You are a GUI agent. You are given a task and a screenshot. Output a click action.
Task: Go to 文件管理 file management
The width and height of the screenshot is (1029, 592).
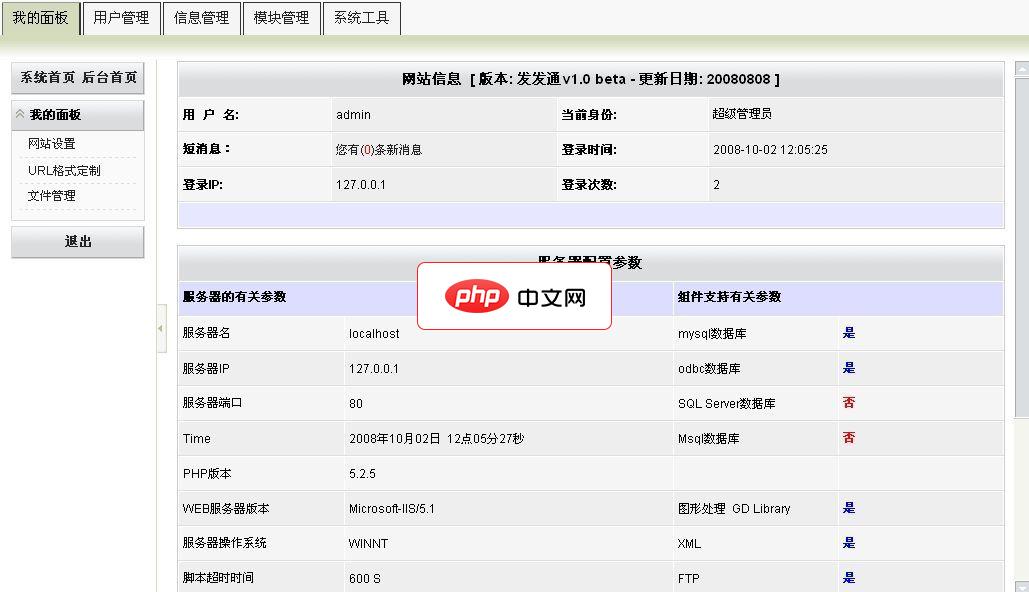point(54,196)
